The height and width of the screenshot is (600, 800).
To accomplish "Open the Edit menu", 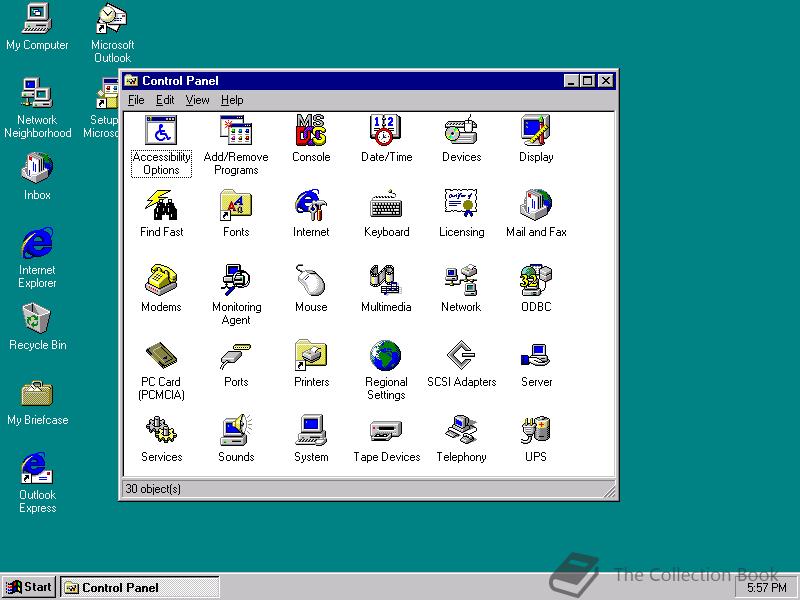I will [x=165, y=100].
